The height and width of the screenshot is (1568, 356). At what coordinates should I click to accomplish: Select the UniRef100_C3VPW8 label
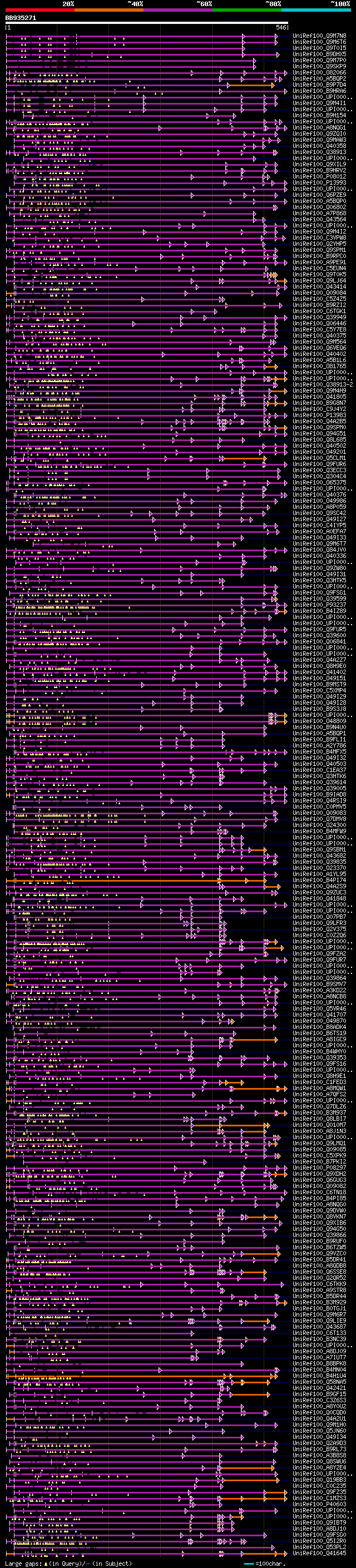click(319, 238)
